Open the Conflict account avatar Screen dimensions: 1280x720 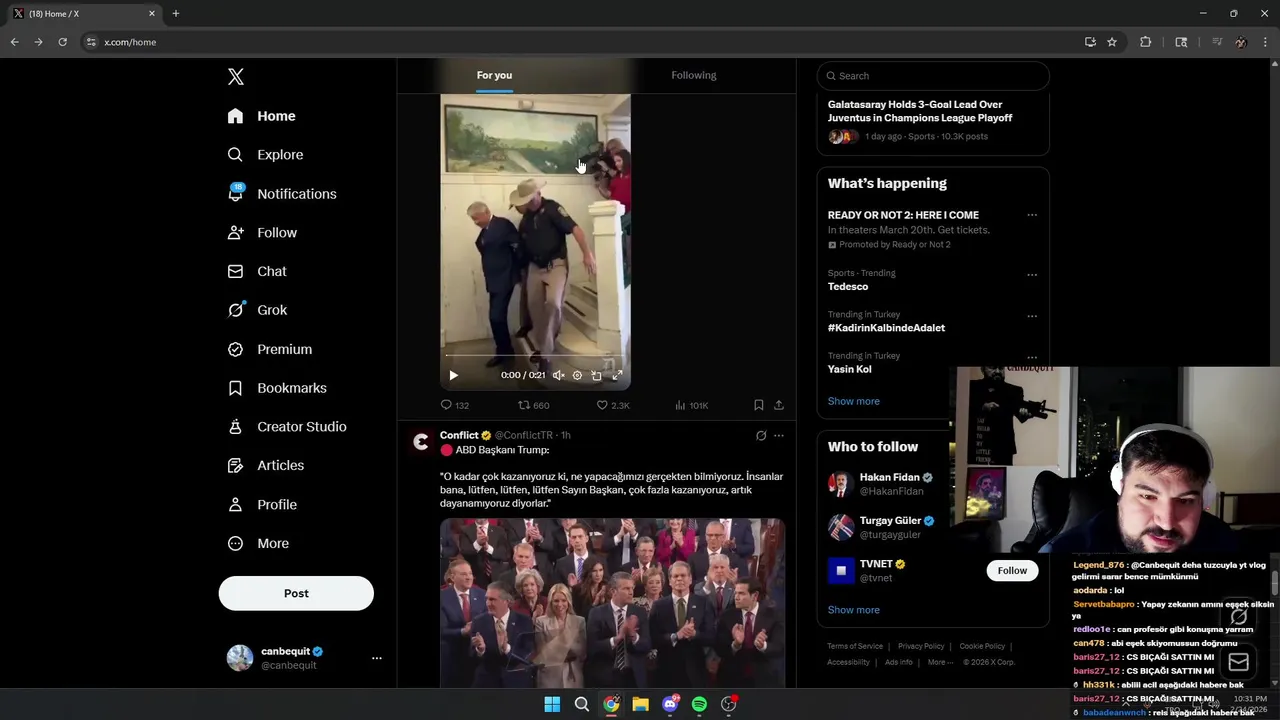[421, 442]
